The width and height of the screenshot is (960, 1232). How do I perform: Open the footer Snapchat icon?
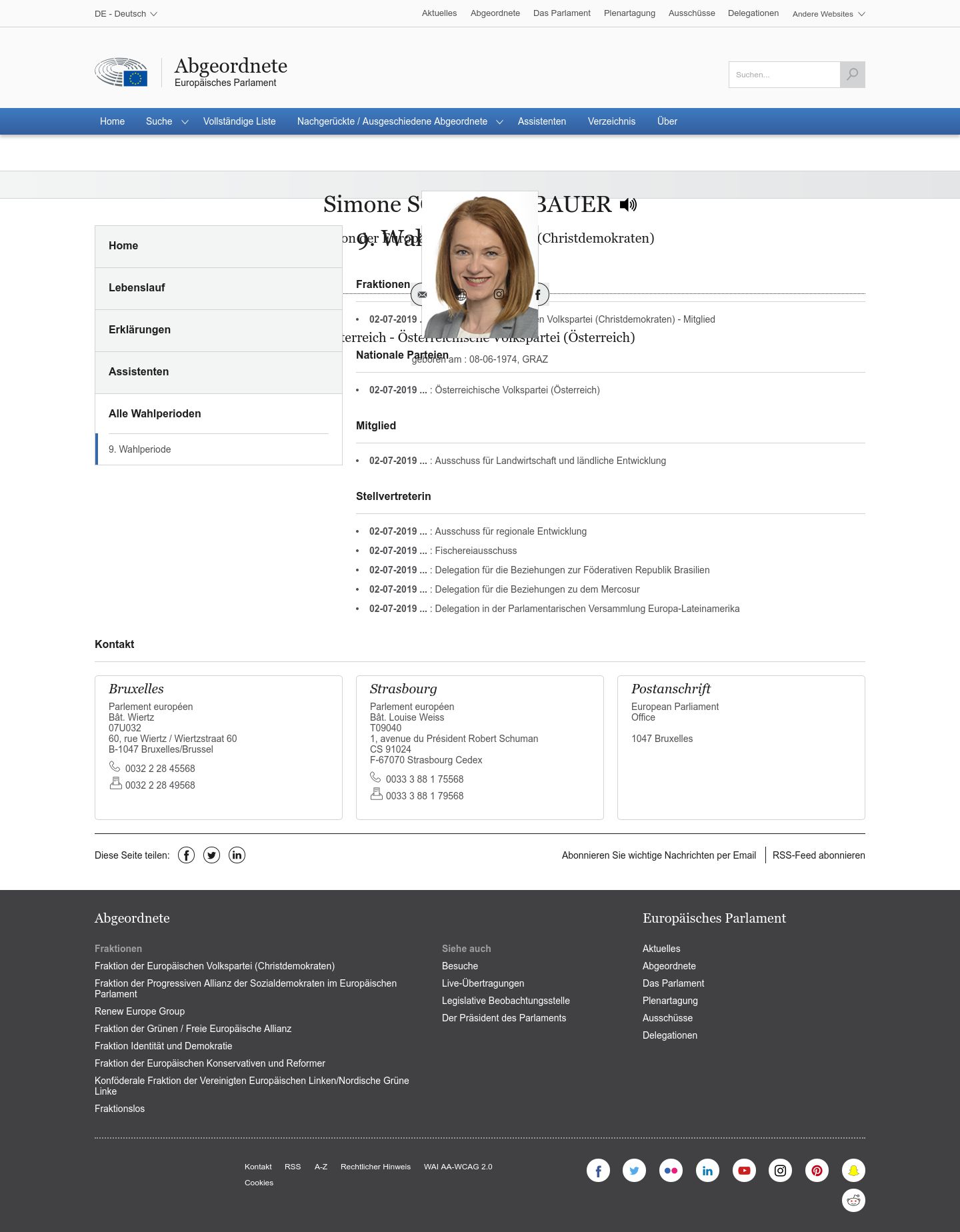[x=853, y=1170]
